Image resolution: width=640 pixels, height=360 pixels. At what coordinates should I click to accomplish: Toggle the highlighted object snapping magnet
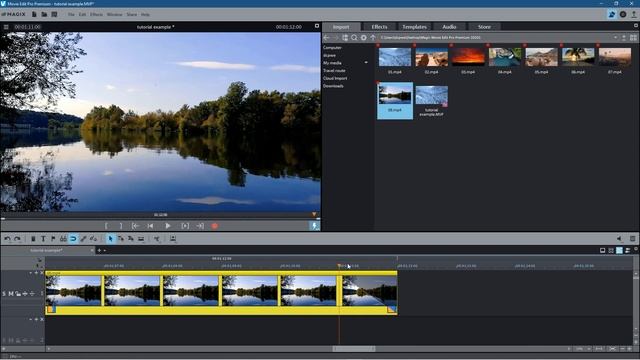point(73,239)
